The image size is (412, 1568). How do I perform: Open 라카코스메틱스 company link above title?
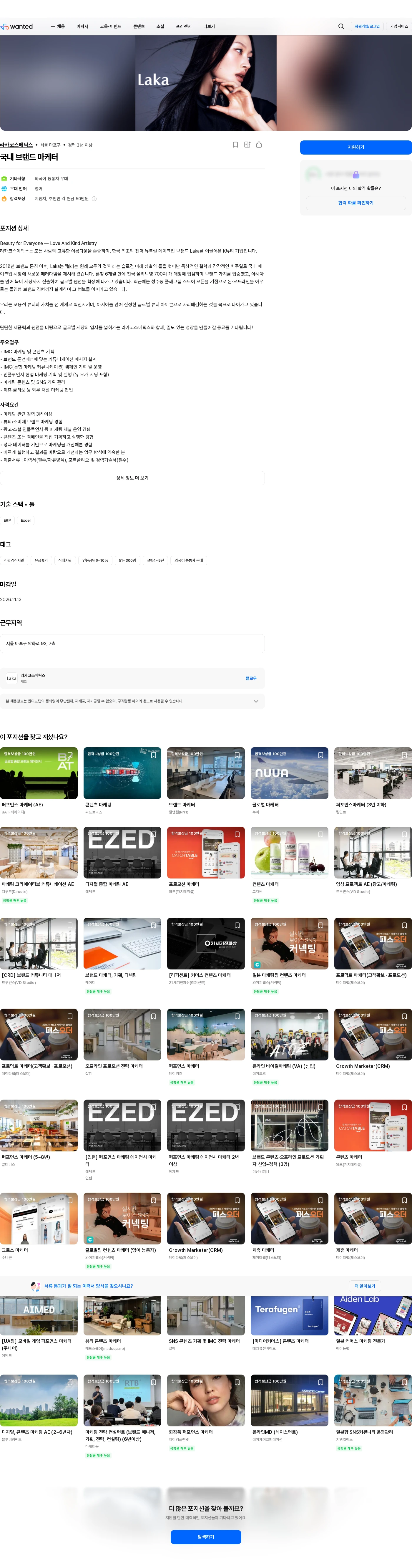click(16, 145)
